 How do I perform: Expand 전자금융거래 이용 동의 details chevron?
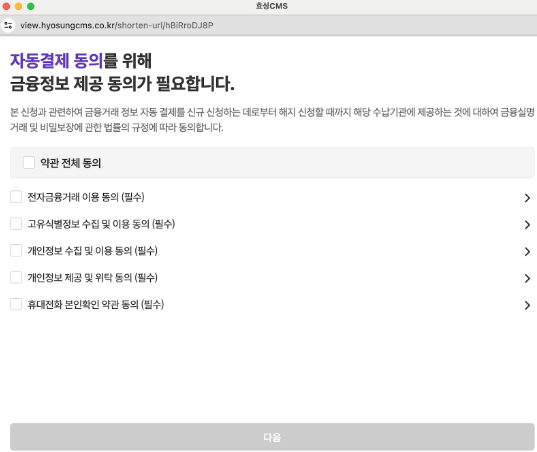coord(527,198)
